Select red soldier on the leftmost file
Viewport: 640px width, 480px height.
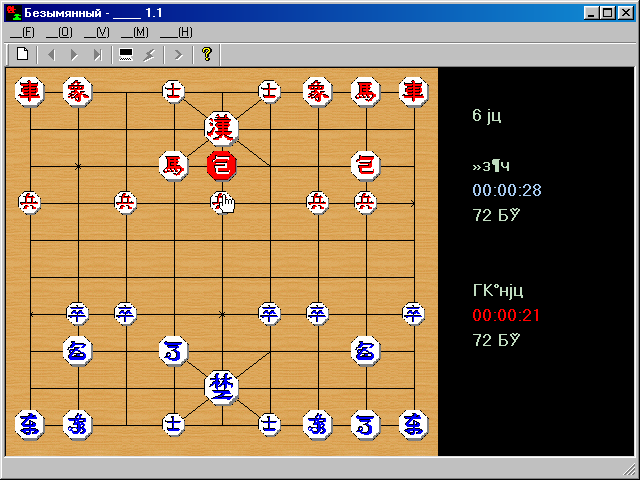[30, 202]
